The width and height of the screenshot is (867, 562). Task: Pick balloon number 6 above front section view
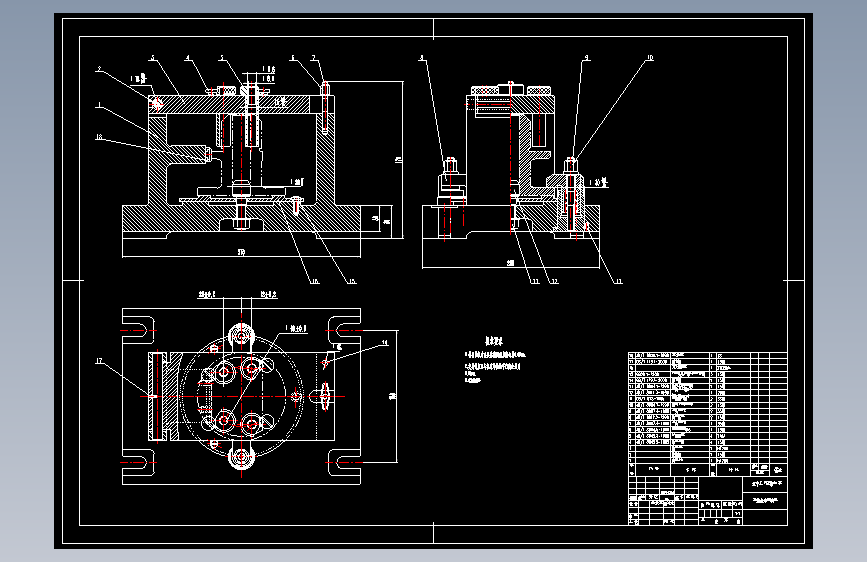[x=293, y=58]
